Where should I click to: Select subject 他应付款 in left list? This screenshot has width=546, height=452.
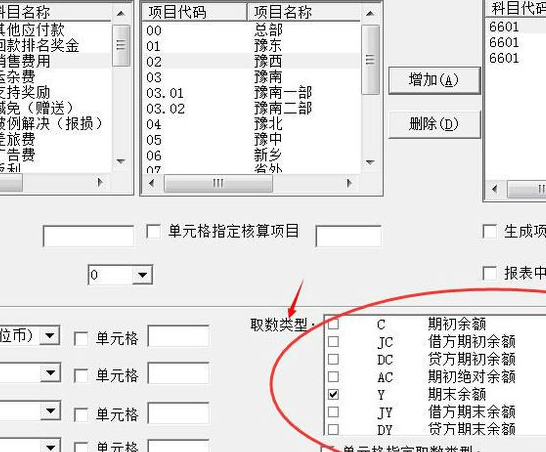[55, 30]
